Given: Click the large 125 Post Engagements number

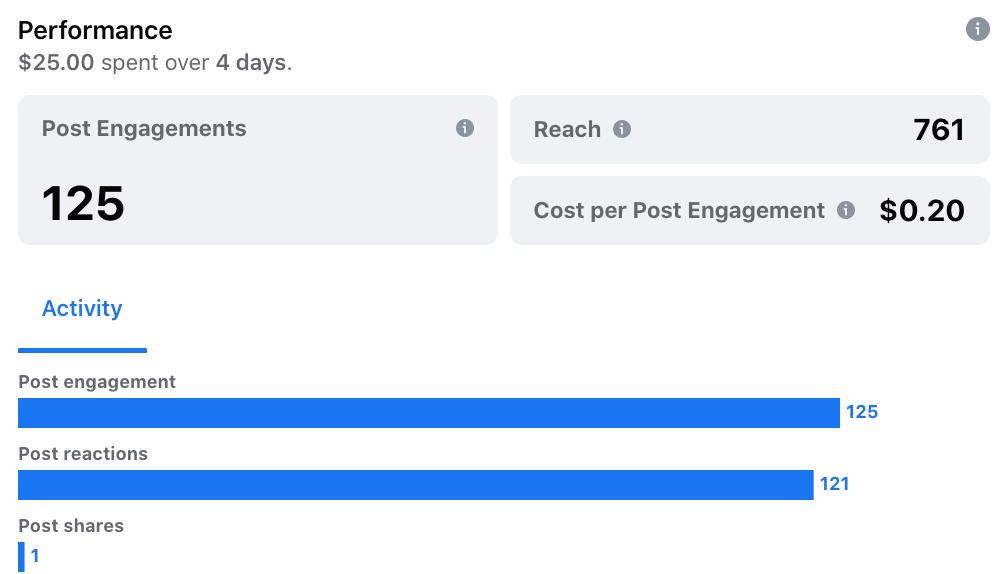Looking at the screenshot, I should pos(83,203).
